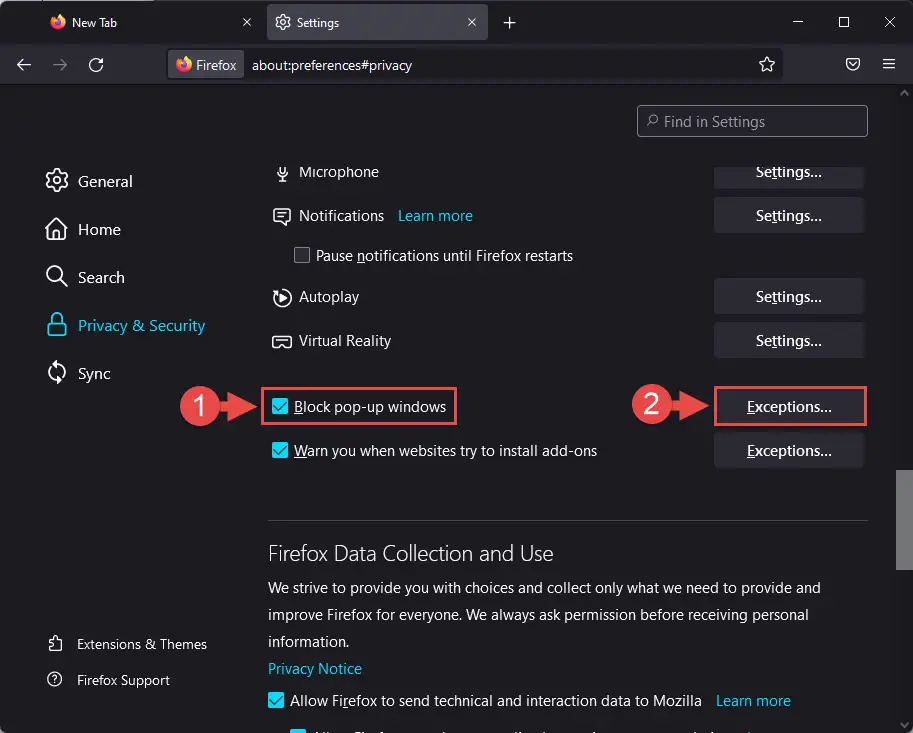Click the Firefox Support question mark icon
The height and width of the screenshot is (733, 913).
click(x=55, y=679)
